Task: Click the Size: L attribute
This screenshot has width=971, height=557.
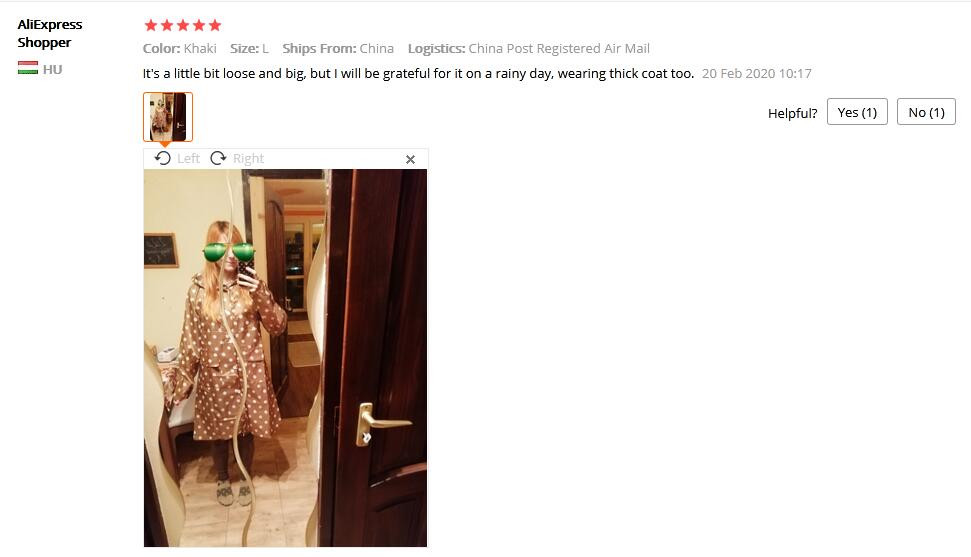Action: (x=250, y=48)
